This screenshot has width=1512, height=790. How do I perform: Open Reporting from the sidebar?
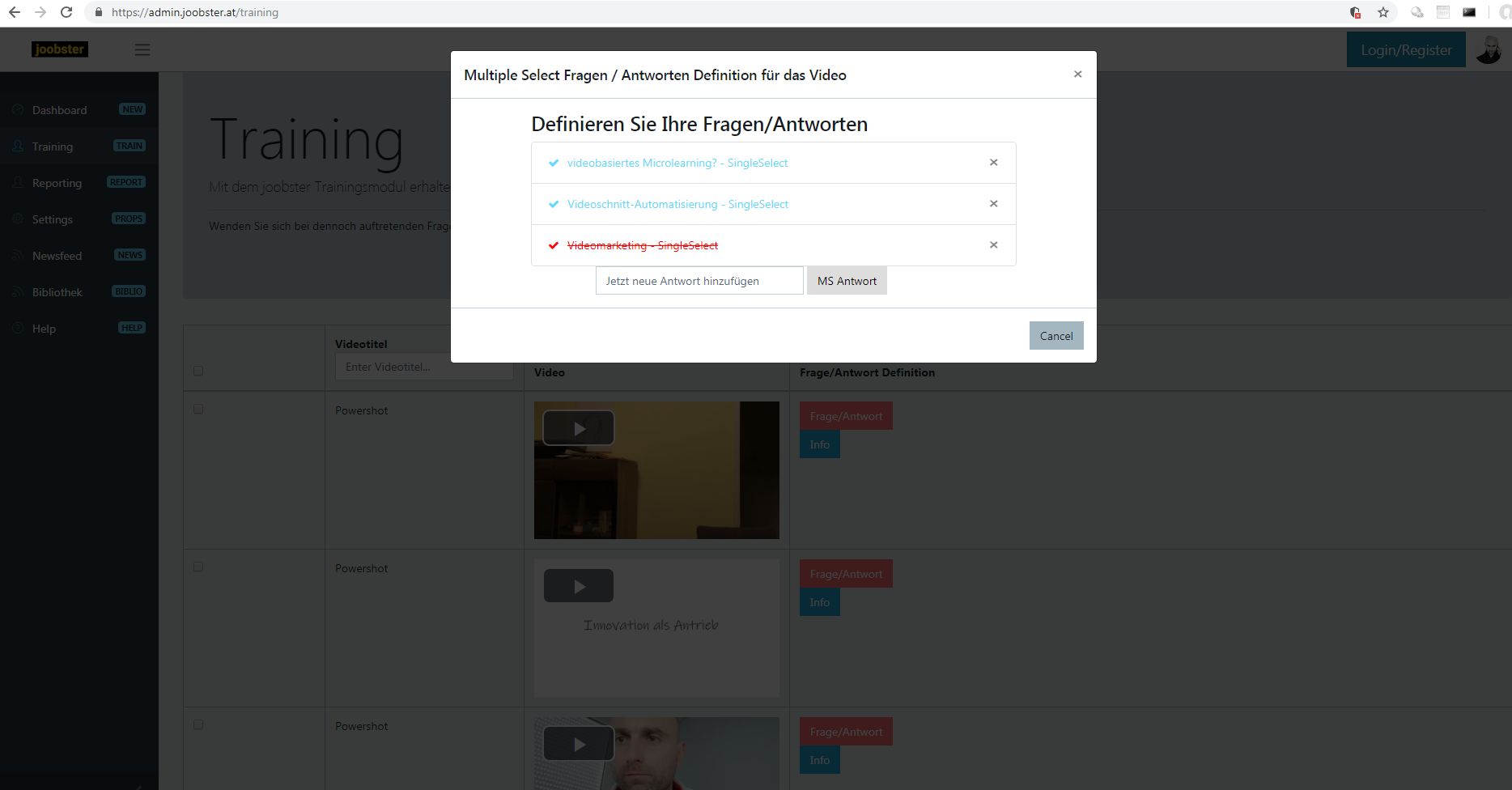(57, 183)
